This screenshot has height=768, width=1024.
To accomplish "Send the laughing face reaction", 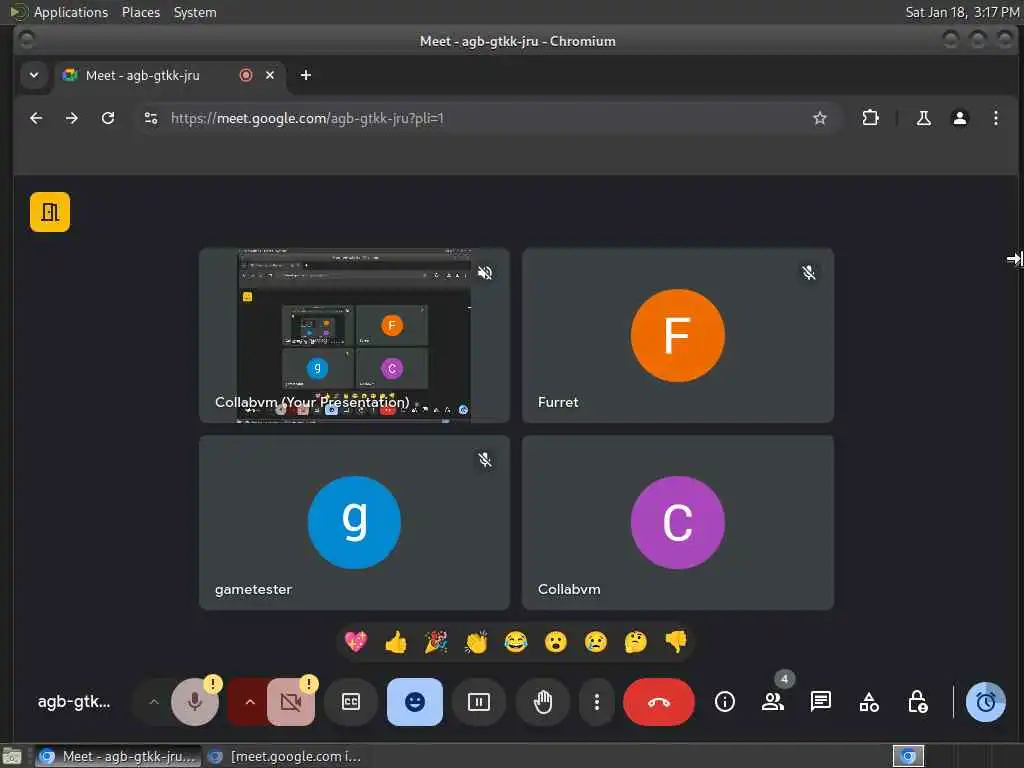I will 516,642.
